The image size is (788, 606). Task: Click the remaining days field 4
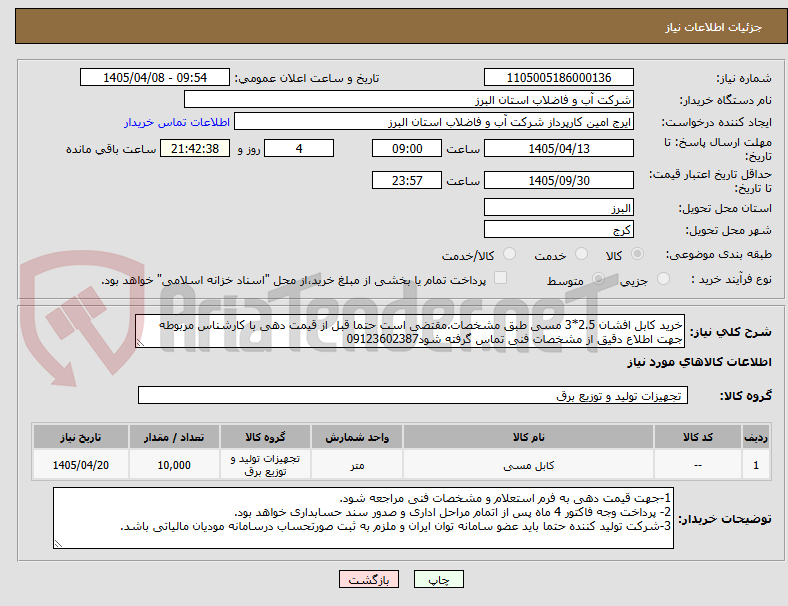[299, 148]
